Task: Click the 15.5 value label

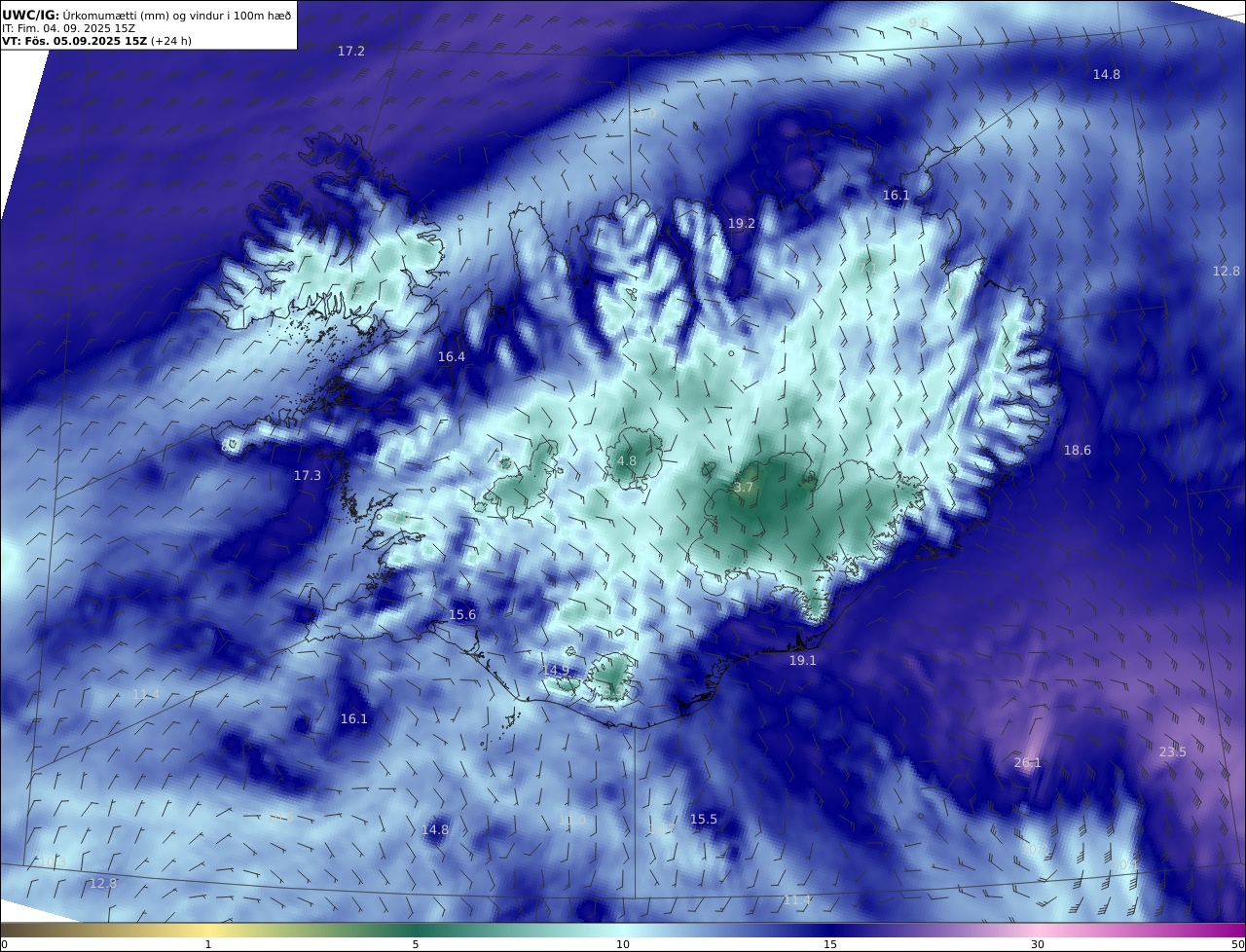Action: point(704,820)
